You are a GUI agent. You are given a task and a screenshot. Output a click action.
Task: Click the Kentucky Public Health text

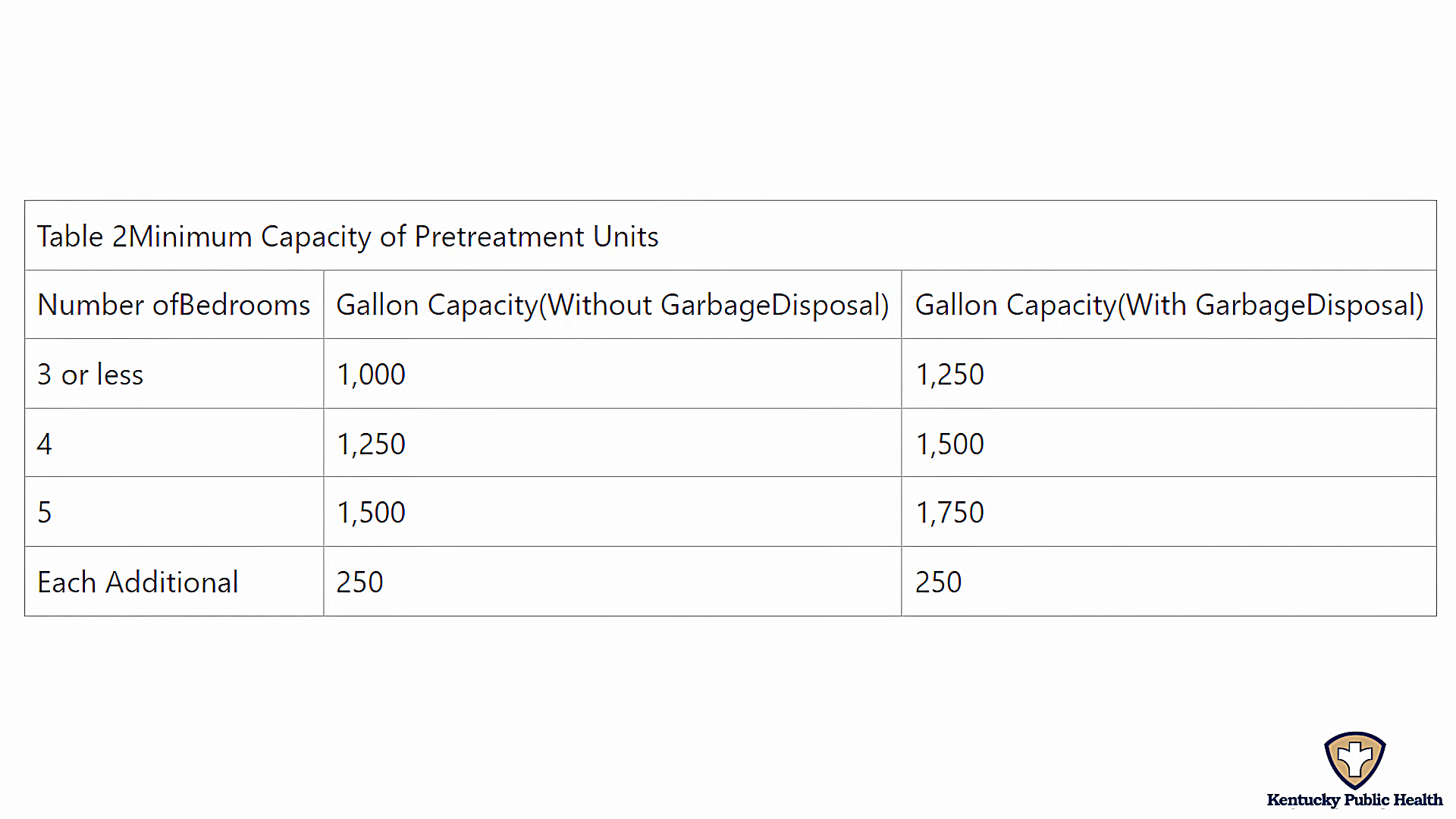(x=1354, y=800)
